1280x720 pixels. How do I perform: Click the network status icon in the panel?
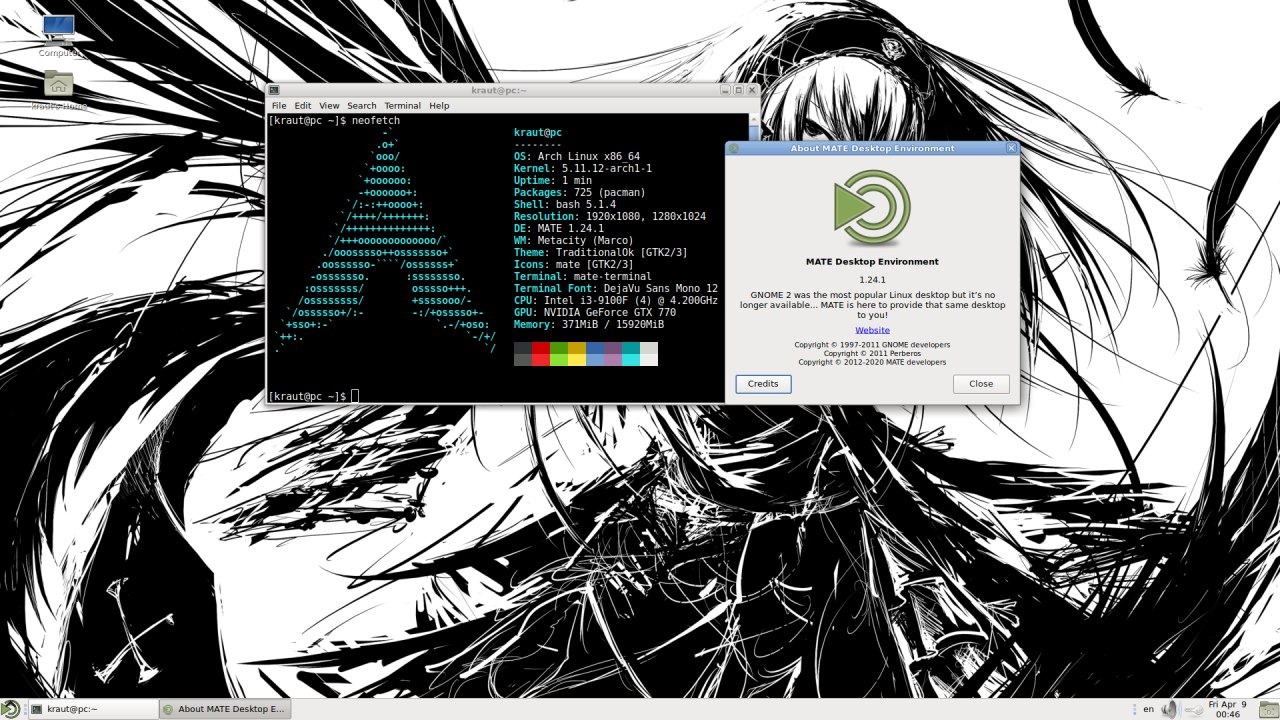coord(1193,710)
